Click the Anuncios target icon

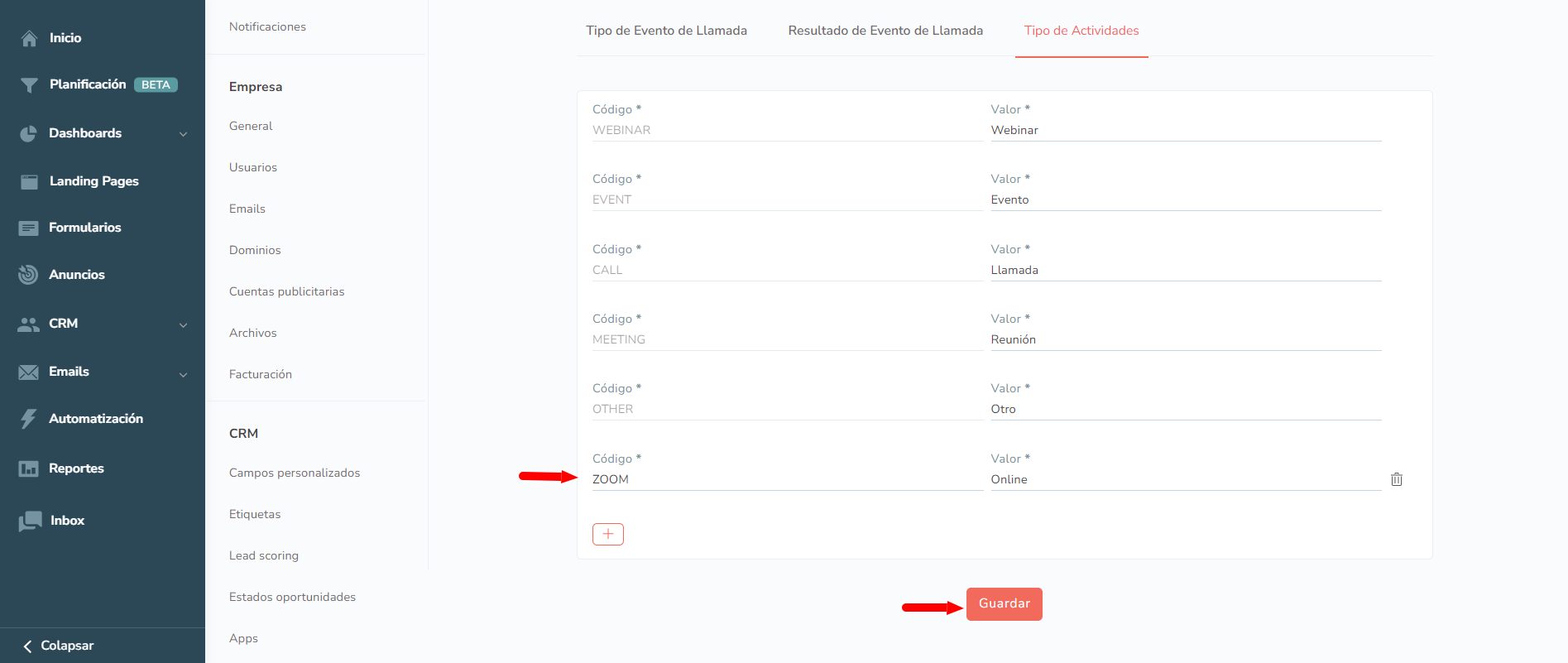click(x=29, y=275)
